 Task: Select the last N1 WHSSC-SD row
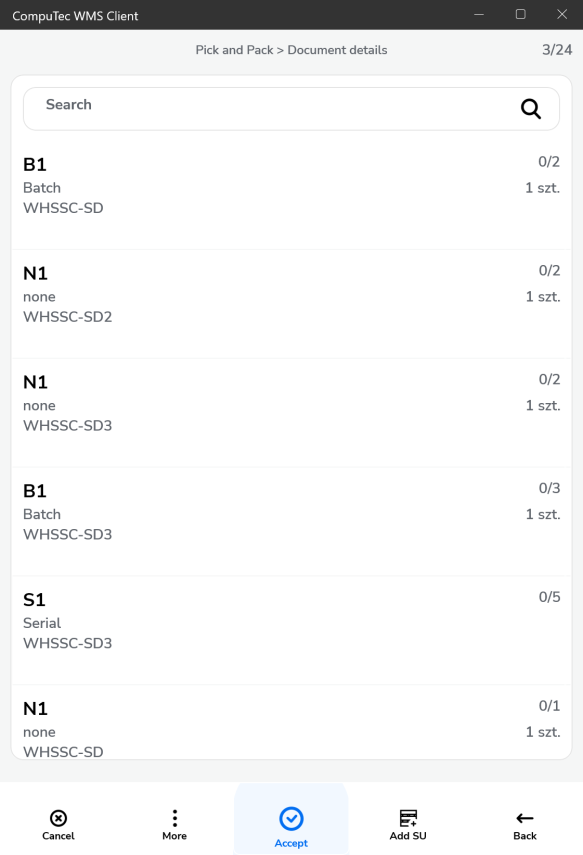291,722
